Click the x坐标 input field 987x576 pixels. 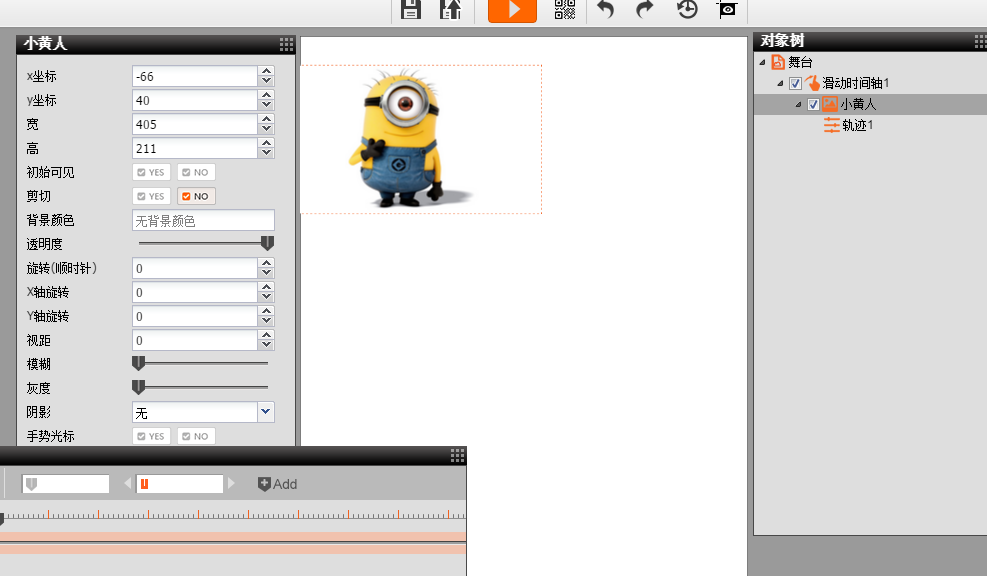click(195, 76)
